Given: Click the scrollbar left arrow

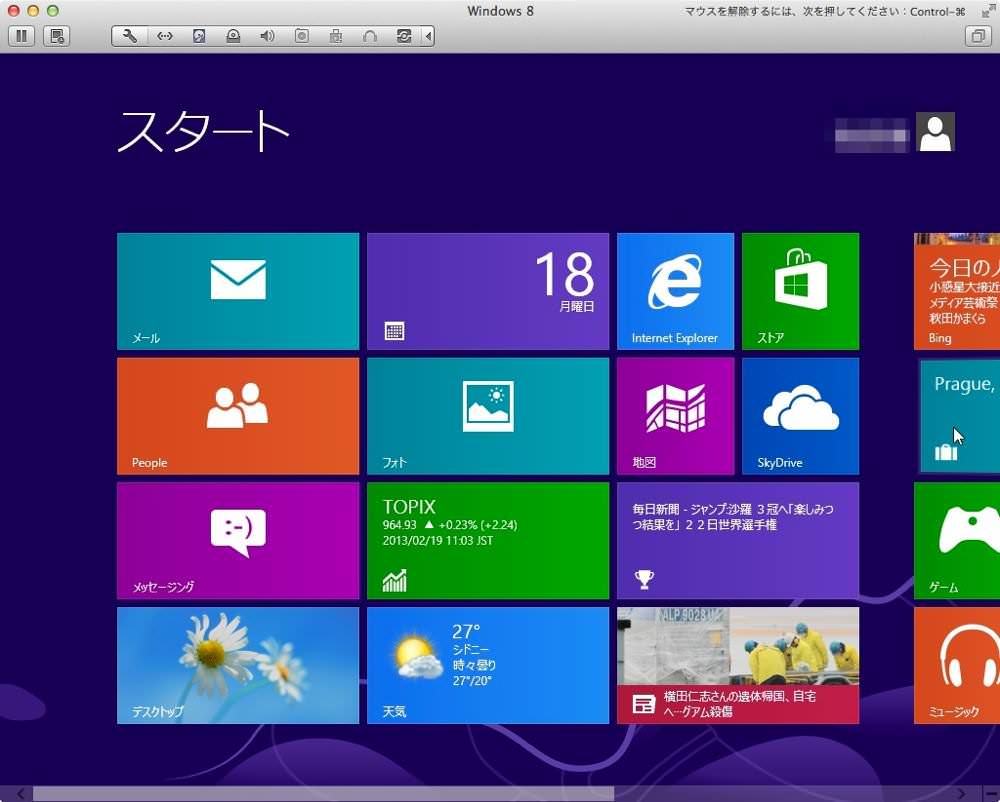Looking at the screenshot, I should click(21, 794).
